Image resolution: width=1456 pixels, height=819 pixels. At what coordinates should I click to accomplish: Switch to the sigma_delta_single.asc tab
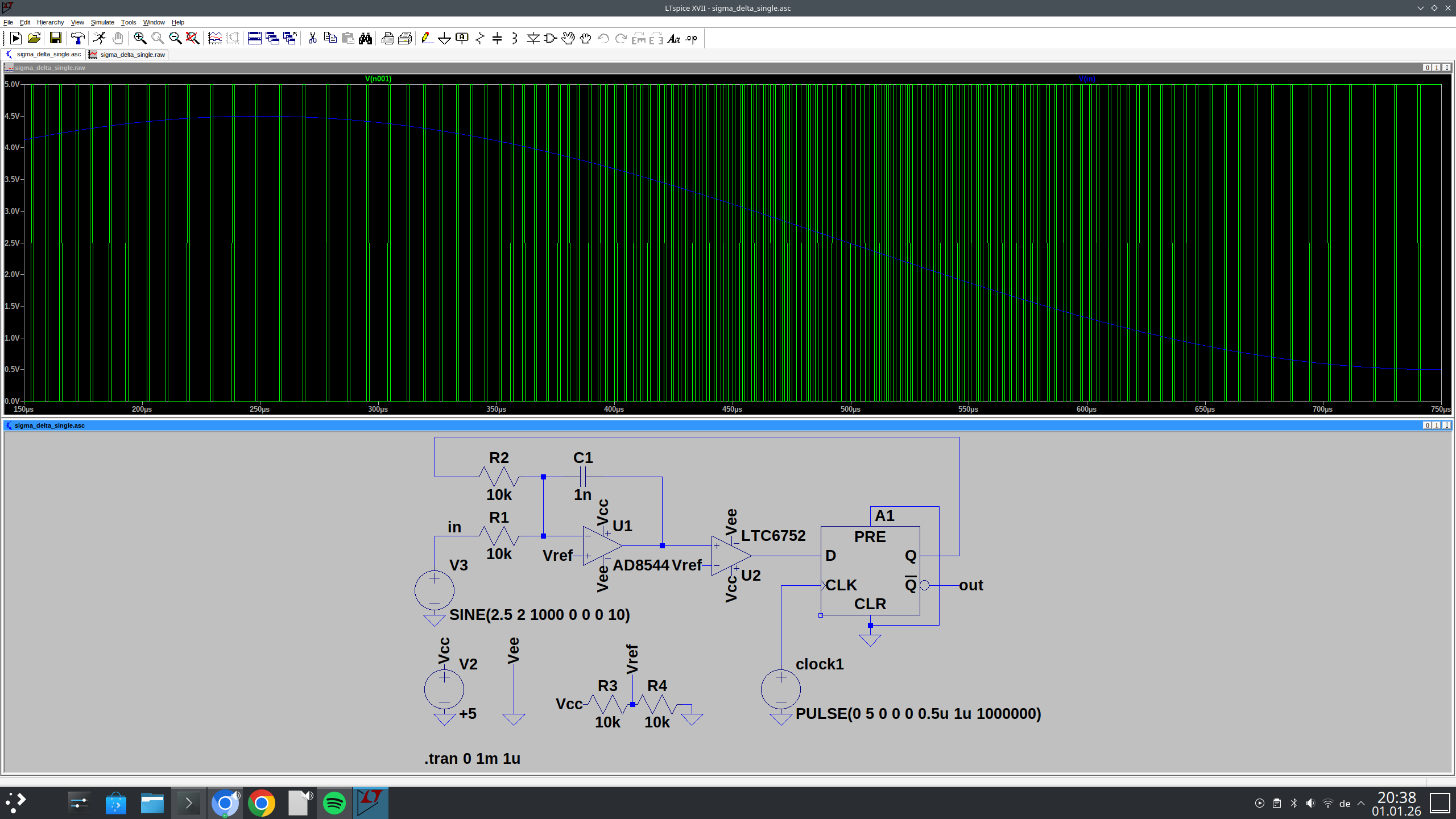click(48, 55)
